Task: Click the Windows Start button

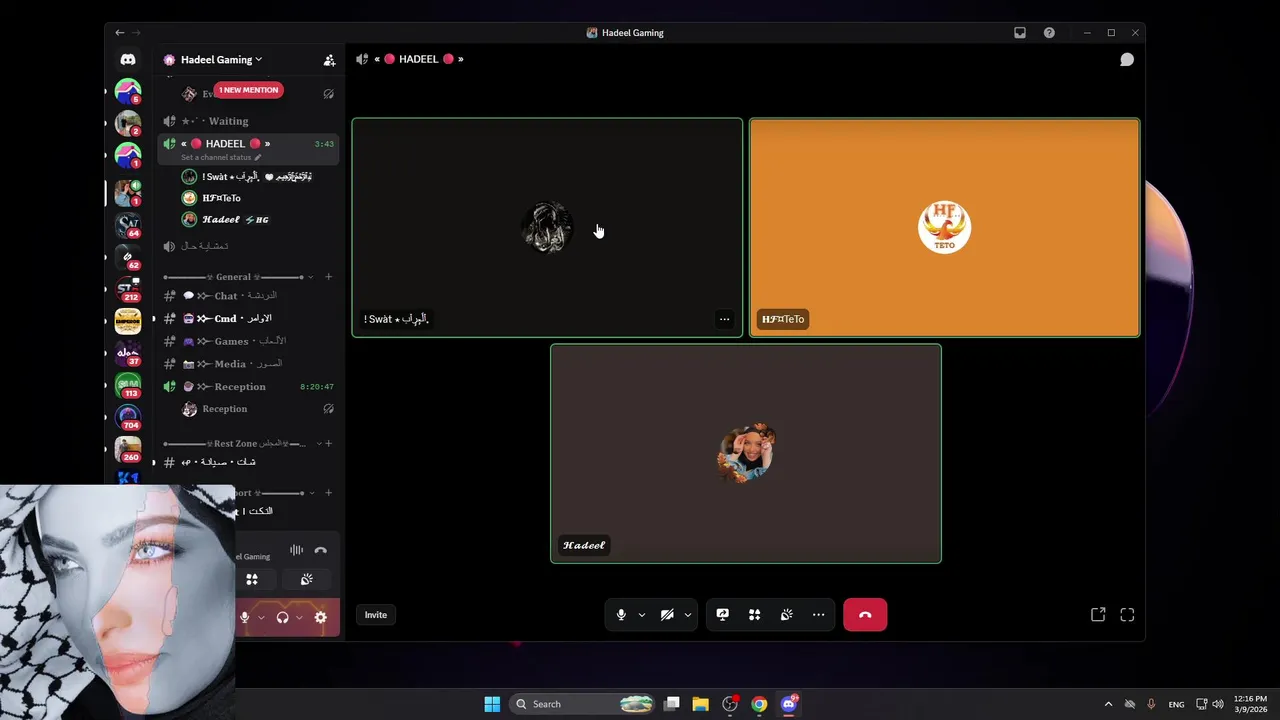Action: tap(492, 704)
